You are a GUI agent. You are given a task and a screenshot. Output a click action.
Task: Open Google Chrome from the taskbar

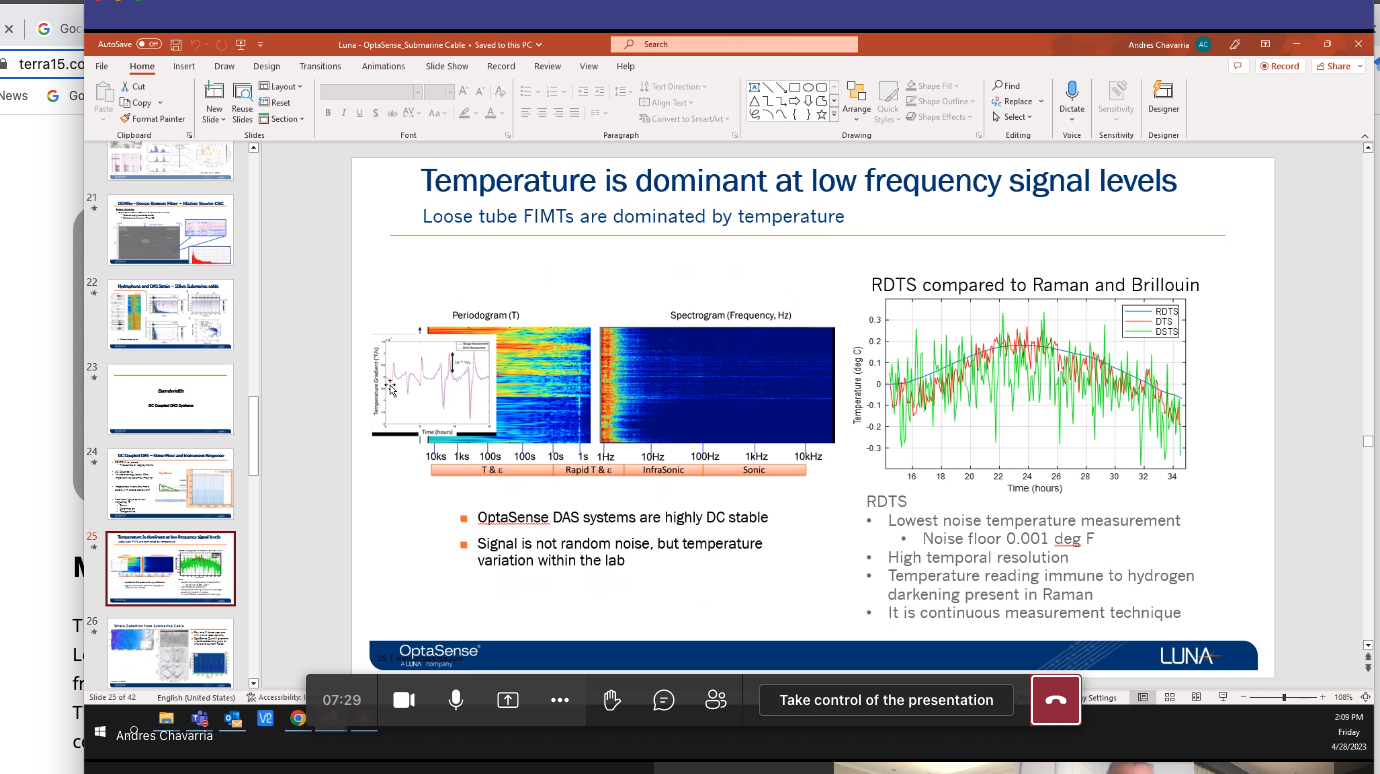[298, 718]
